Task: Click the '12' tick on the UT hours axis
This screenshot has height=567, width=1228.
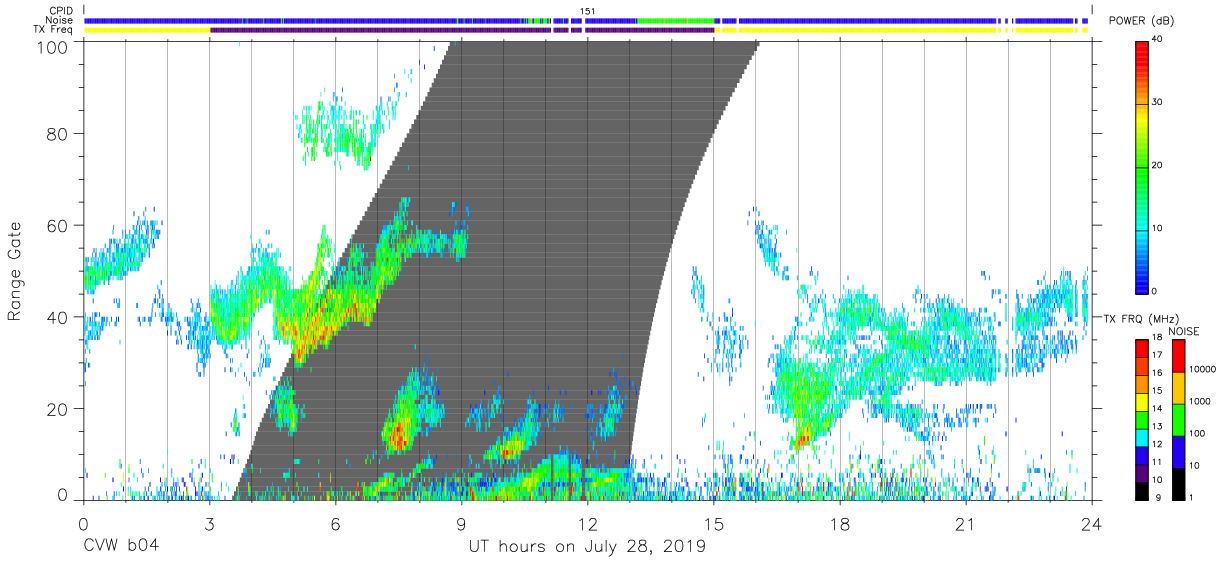Action: click(x=587, y=524)
